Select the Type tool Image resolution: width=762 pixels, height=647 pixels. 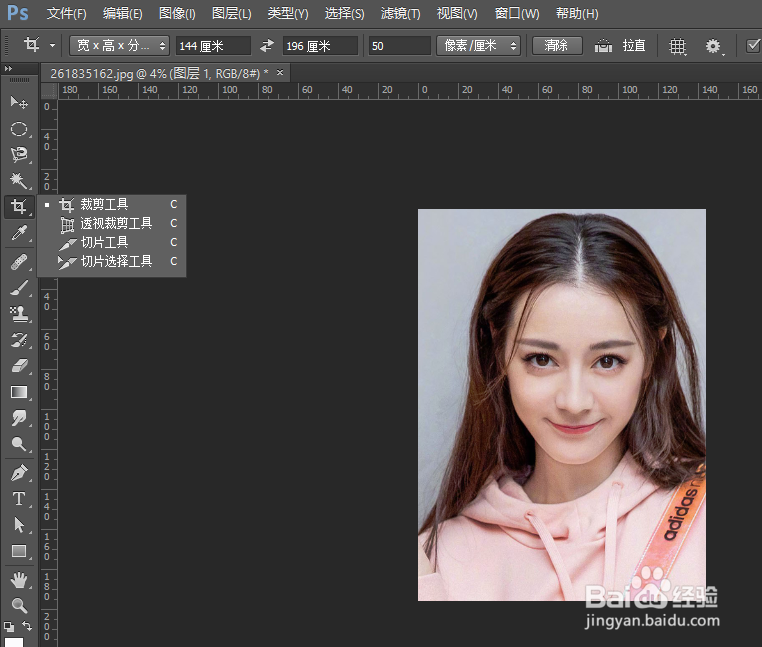[19, 499]
